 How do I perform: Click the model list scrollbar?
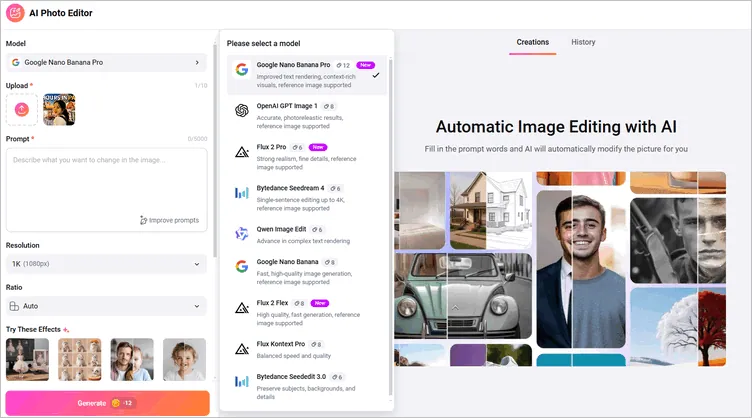390,227
